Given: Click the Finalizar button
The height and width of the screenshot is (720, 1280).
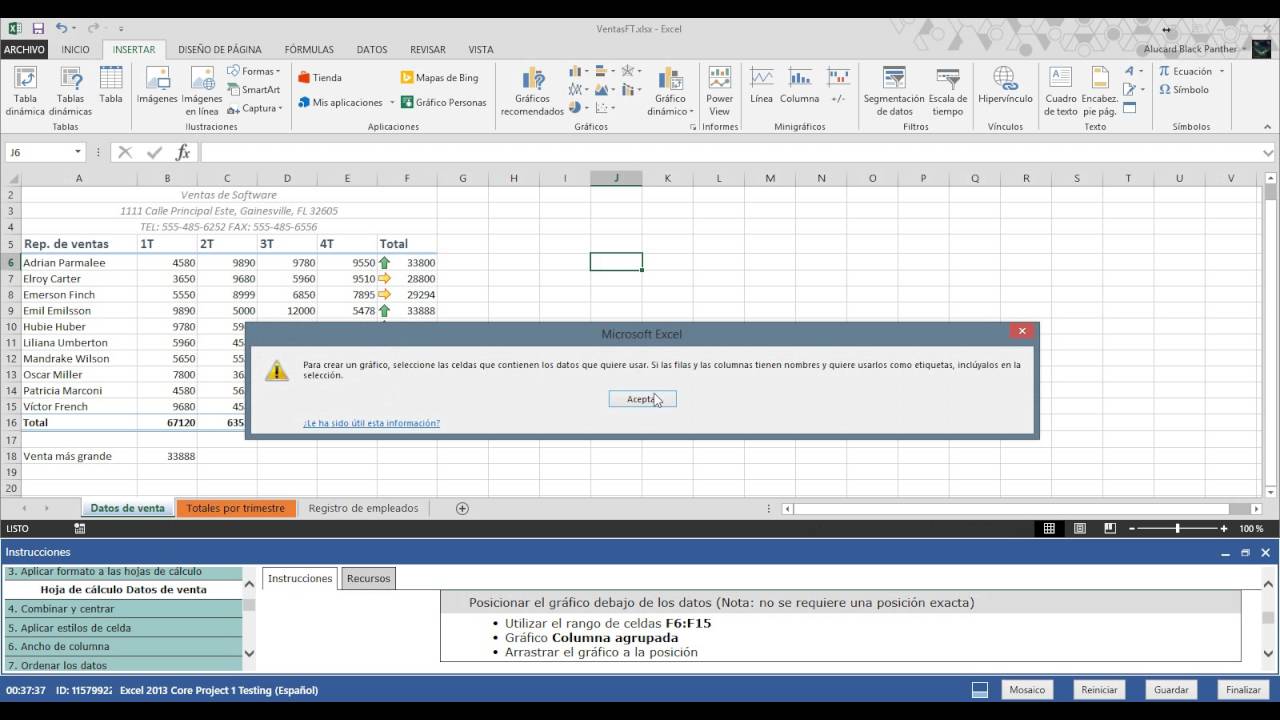Looking at the screenshot, I should pos(1244,690).
